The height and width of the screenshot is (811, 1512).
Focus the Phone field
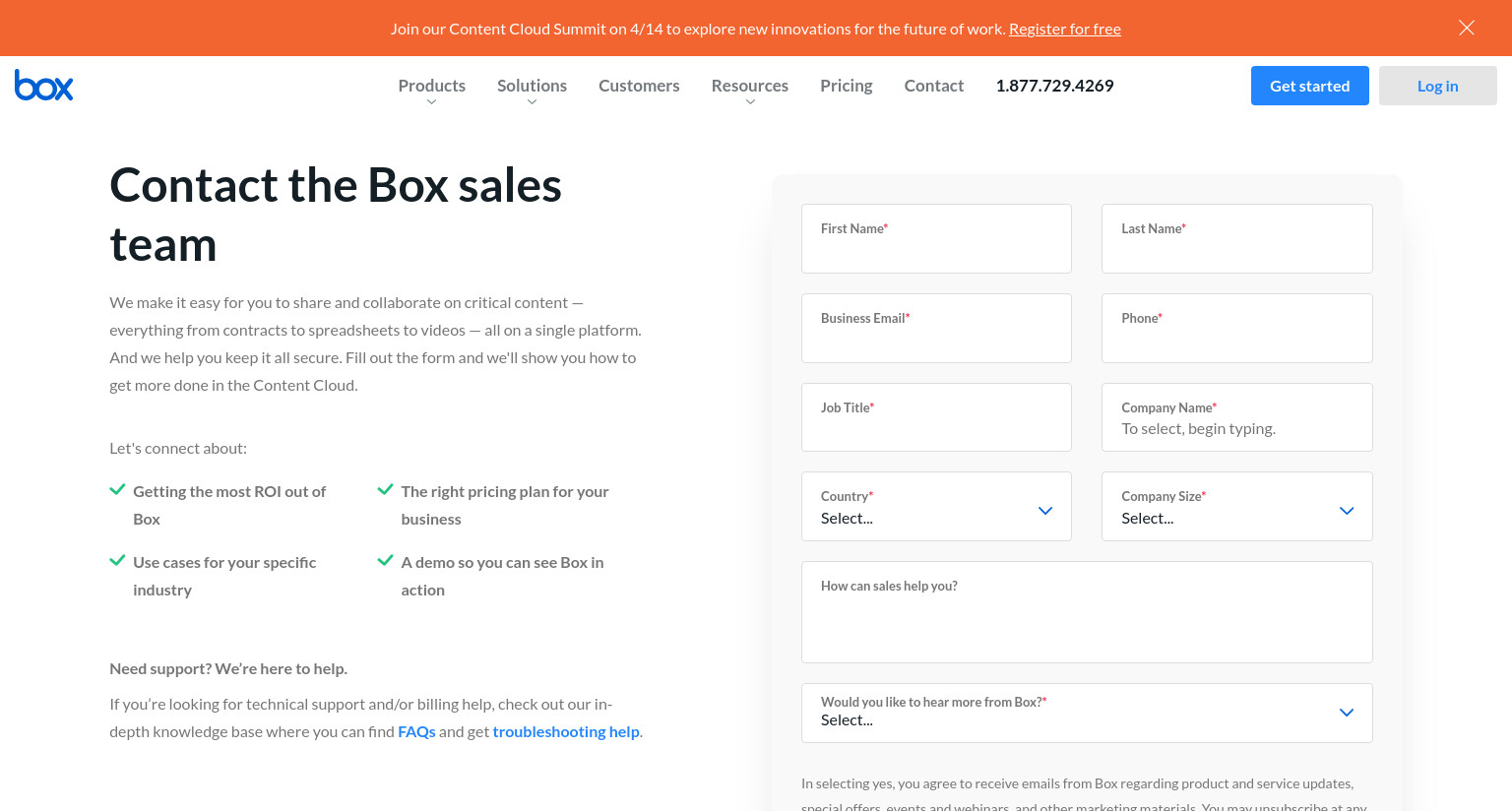pyautogui.click(x=1237, y=328)
